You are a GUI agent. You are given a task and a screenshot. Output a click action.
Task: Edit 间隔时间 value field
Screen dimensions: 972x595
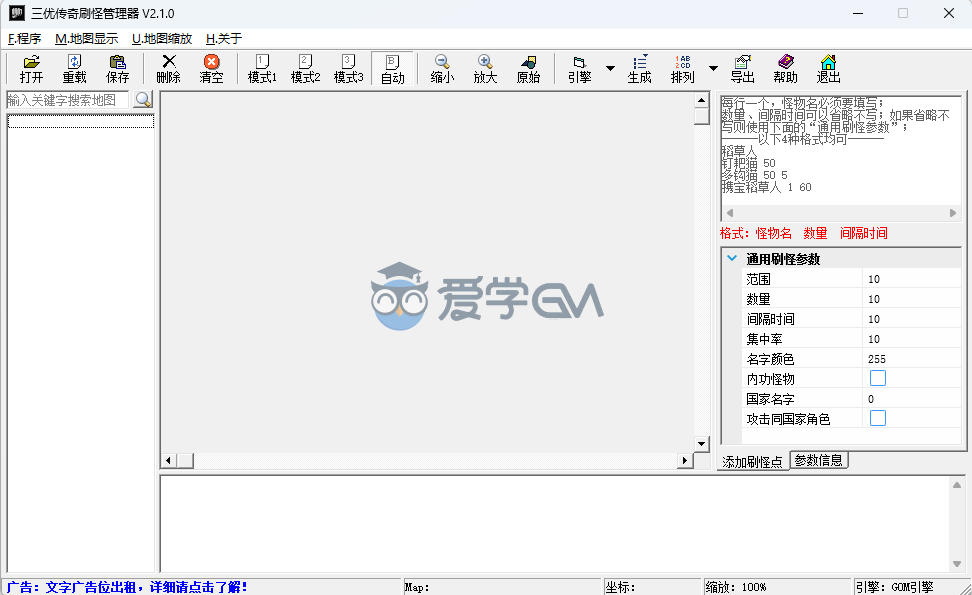[x=911, y=319]
